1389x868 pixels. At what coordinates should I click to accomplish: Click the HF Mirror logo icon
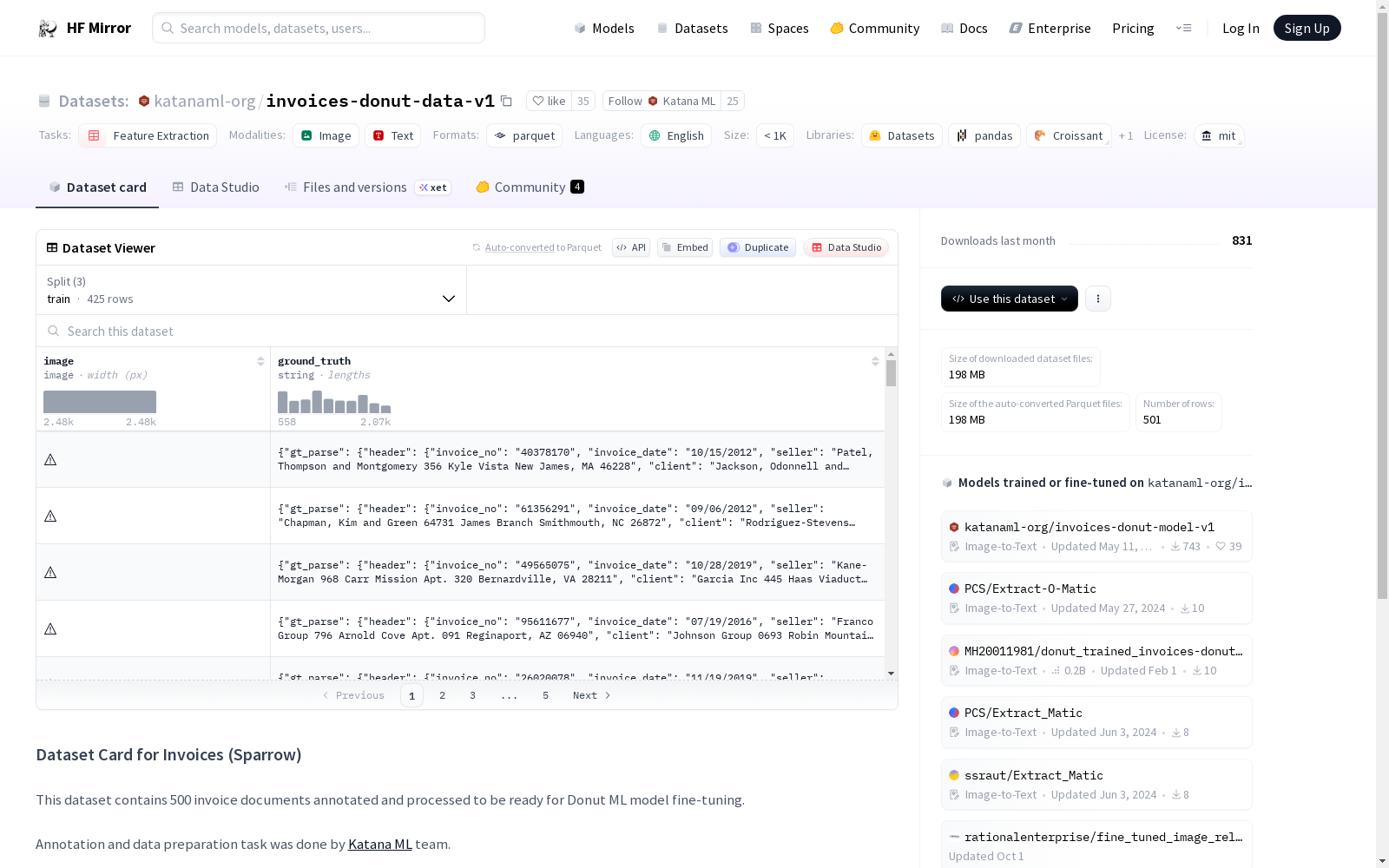(x=48, y=29)
